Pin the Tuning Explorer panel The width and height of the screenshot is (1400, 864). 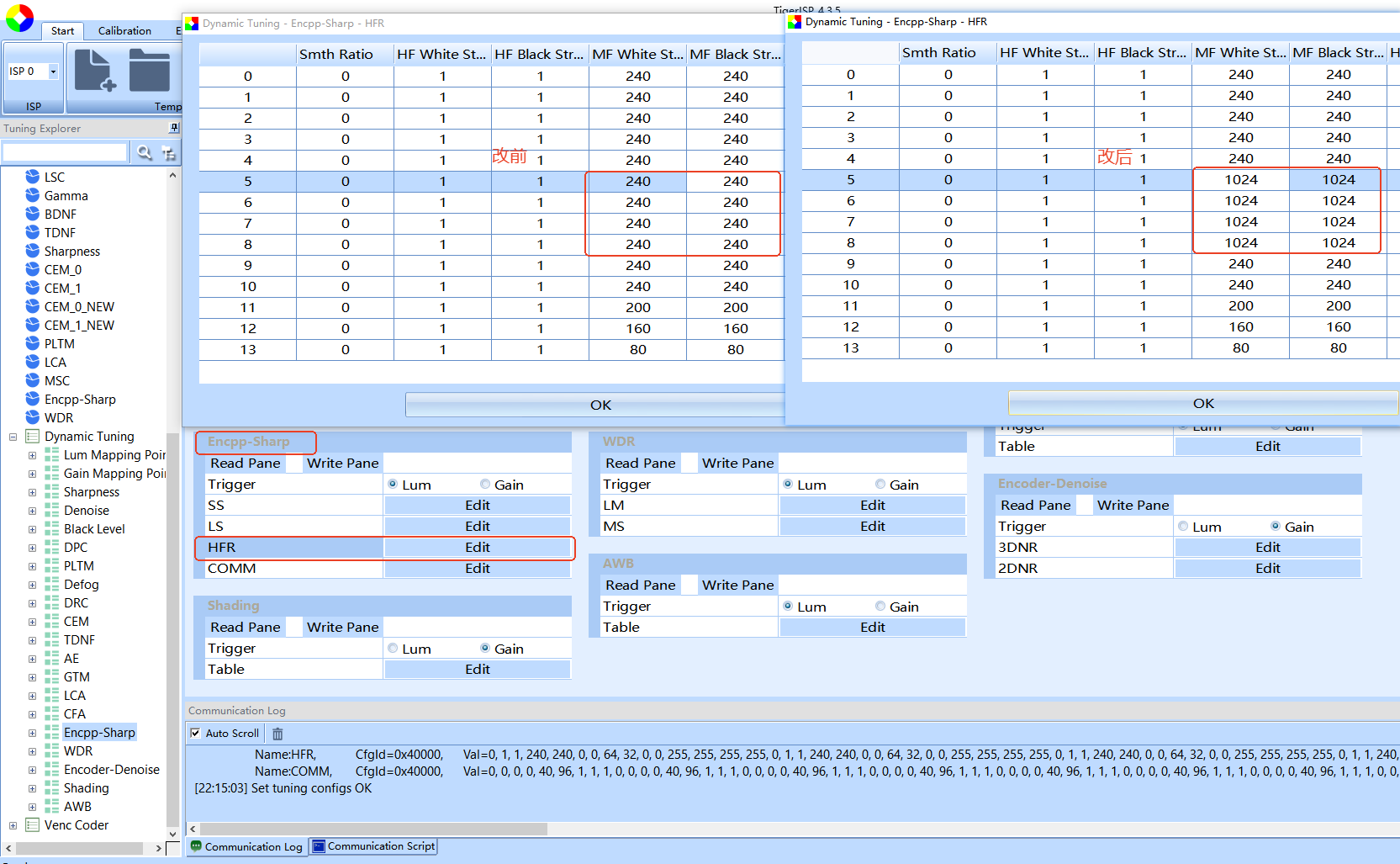[x=174, y=128]
